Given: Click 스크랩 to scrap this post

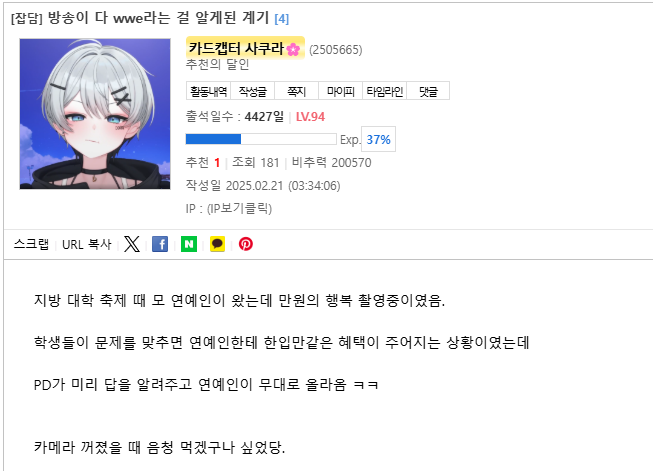Looking at the screenshot, I should [31, 244].
